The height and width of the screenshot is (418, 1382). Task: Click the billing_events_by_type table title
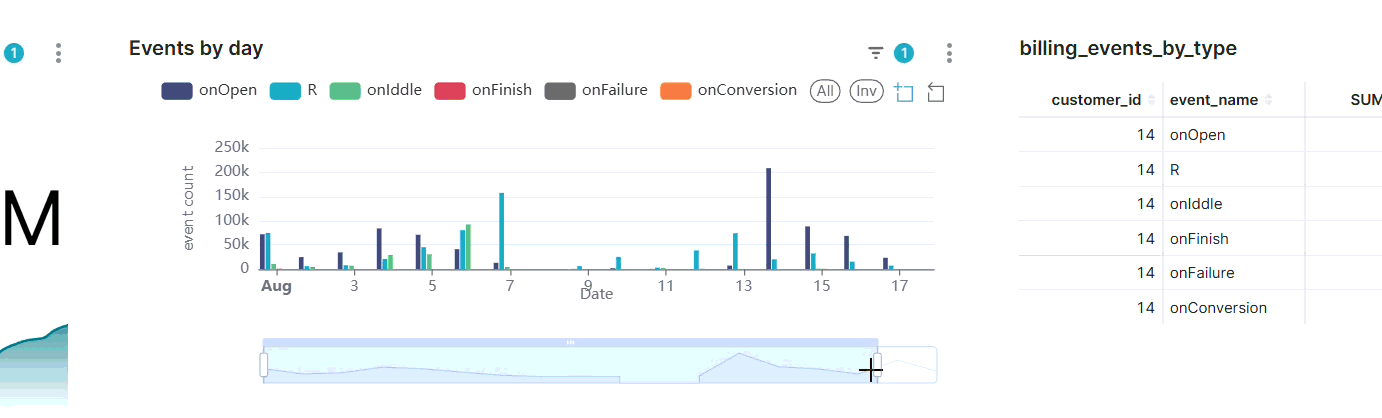click(1128, 48)
